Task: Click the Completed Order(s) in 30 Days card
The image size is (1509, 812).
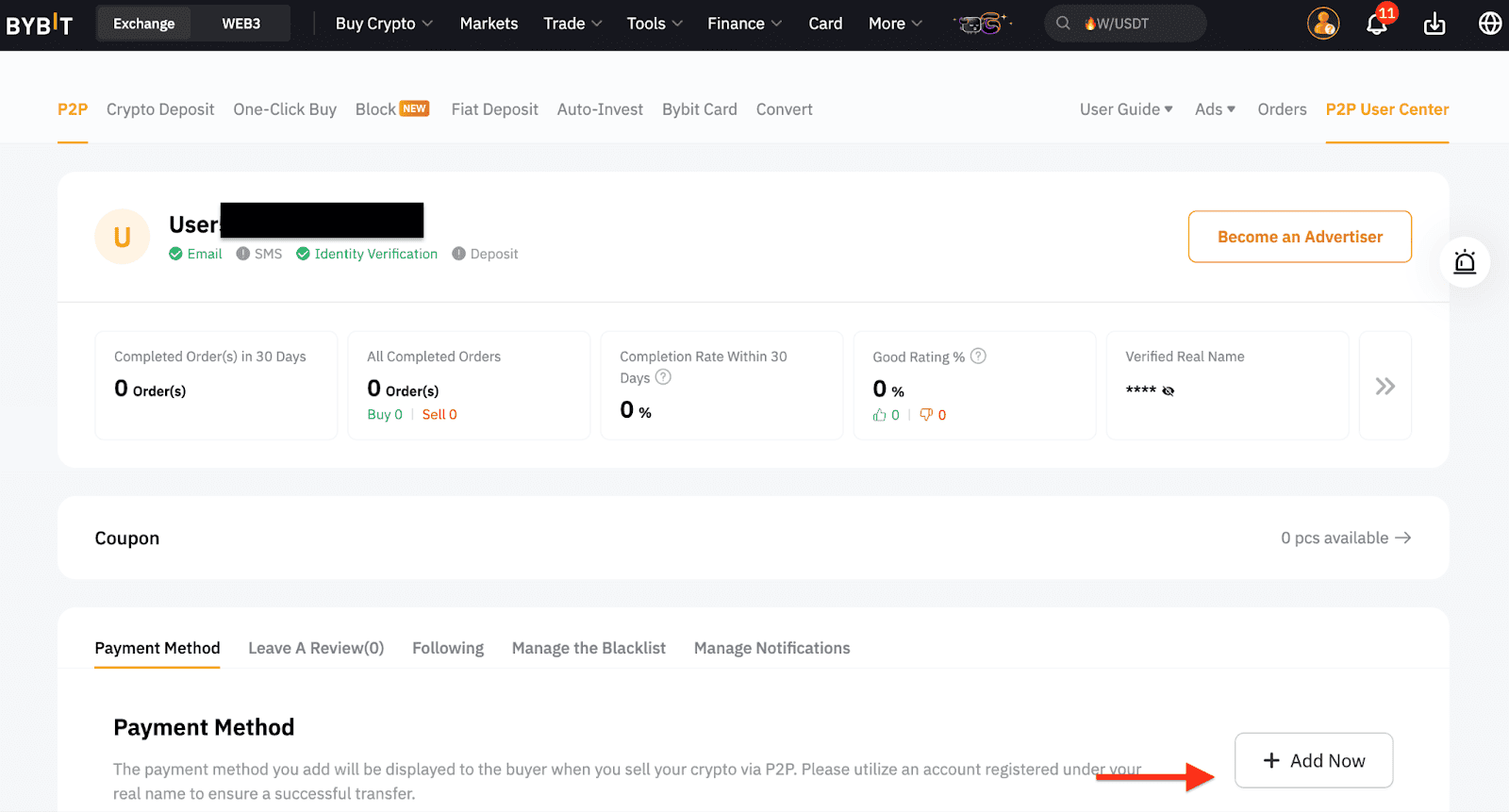Action: pos(216,386)
